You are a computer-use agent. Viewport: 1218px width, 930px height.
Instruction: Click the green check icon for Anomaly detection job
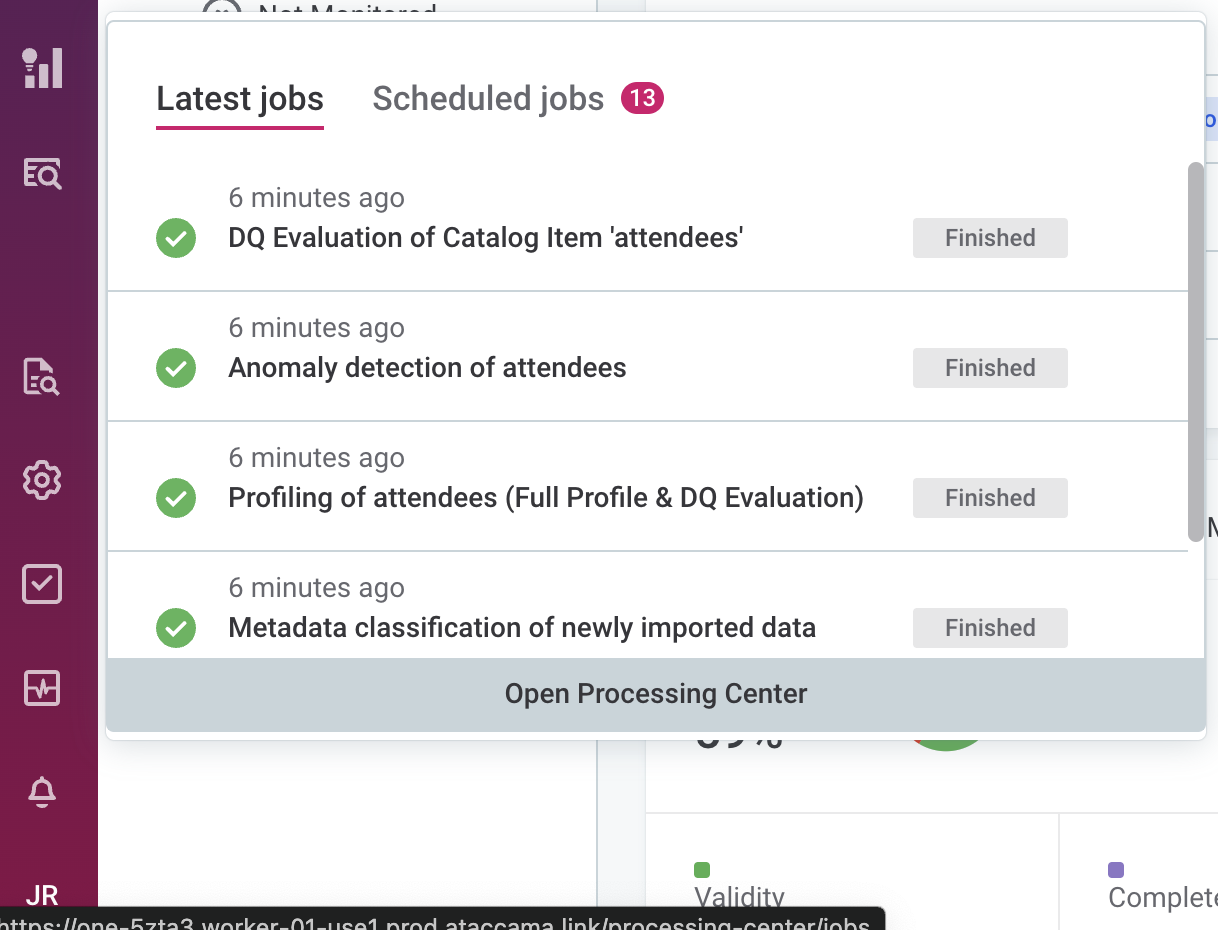pyautogui.click(x=176, y=368)
